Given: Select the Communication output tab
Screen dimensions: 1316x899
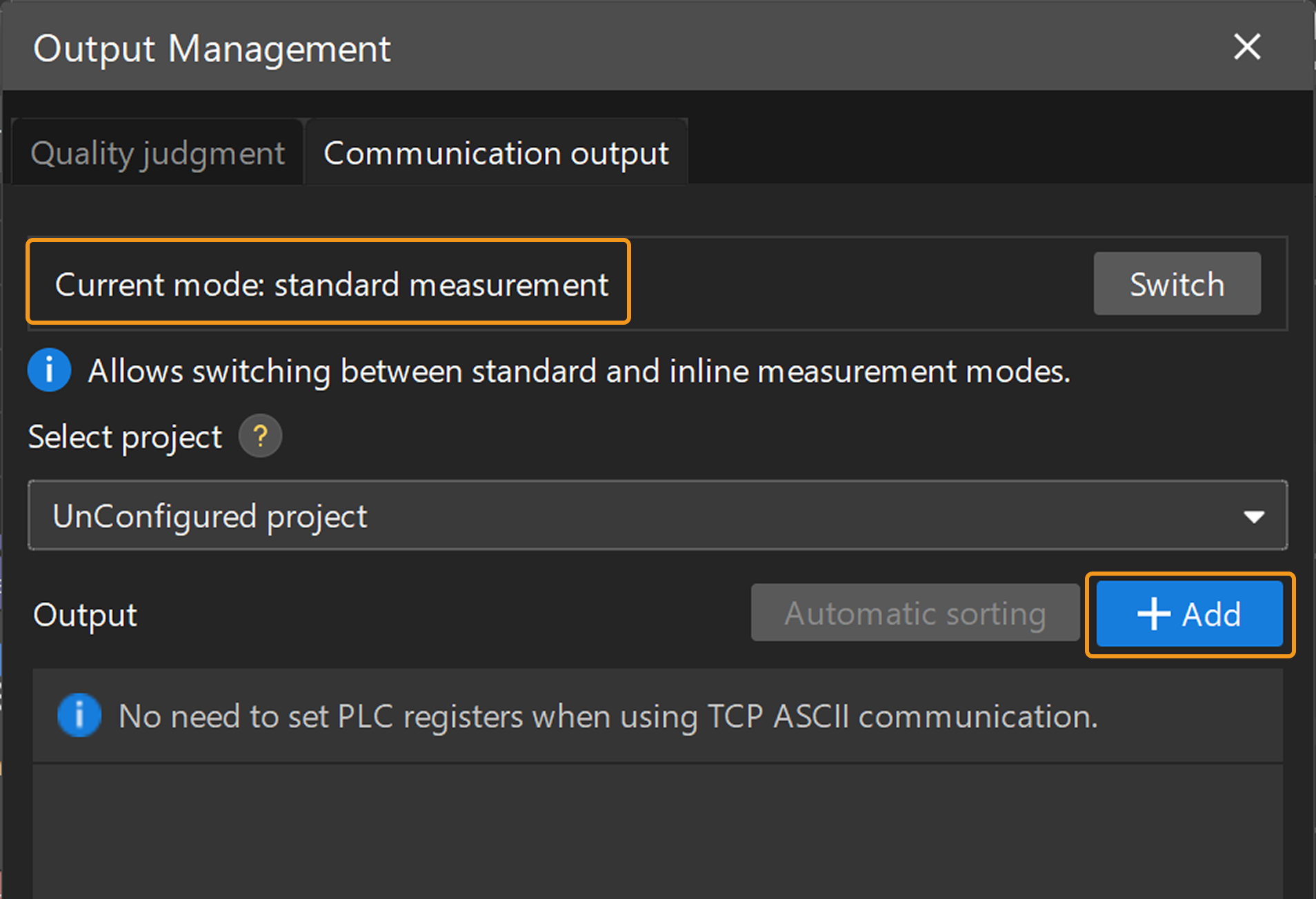Looking at the screenshot, I should pos(496,152).
